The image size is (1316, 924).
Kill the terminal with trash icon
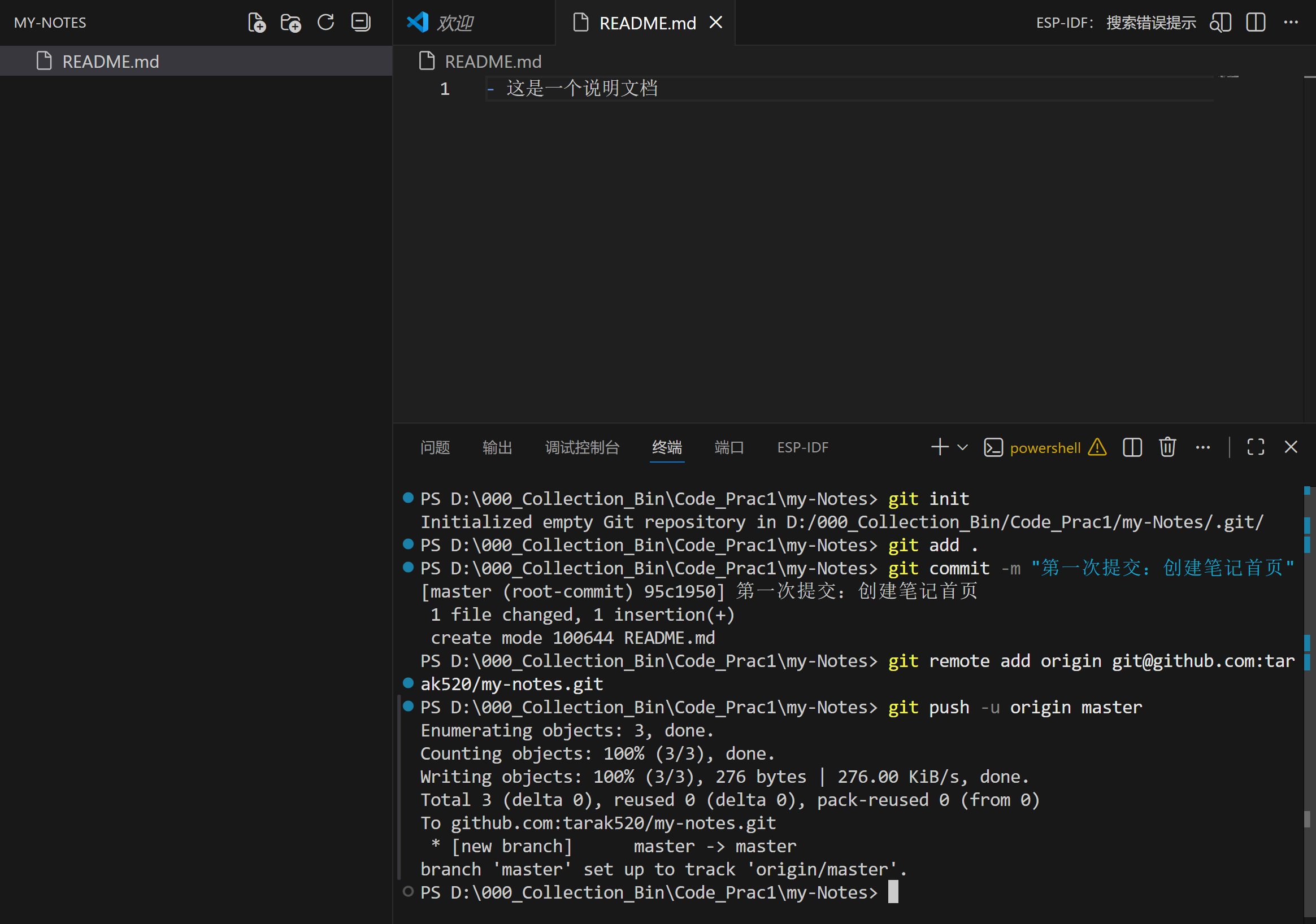point(1167,447)
